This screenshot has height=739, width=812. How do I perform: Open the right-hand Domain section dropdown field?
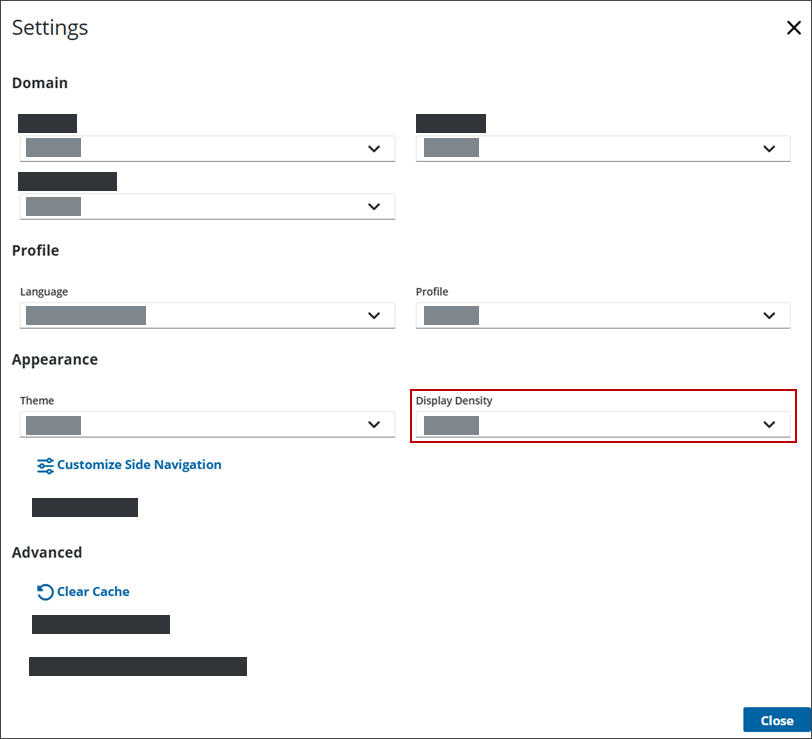(602, 149)
